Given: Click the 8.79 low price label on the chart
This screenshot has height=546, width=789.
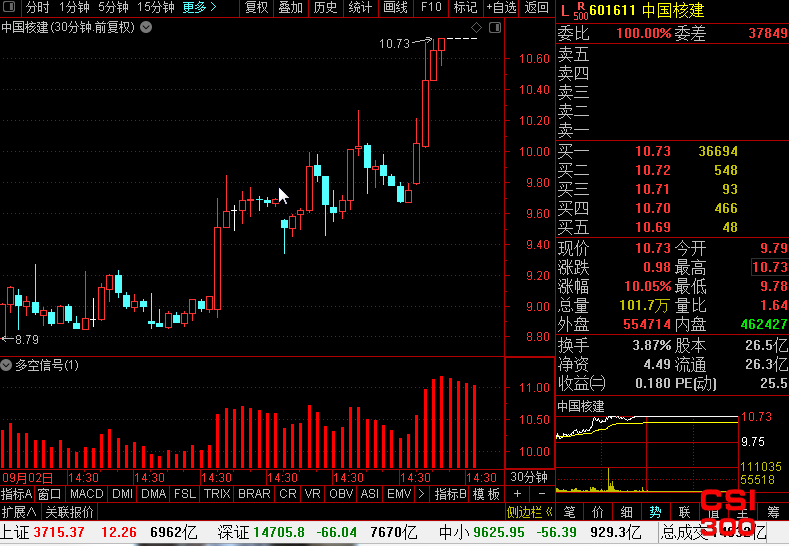Looking at the screenshot, I should (x=27, y=340).
